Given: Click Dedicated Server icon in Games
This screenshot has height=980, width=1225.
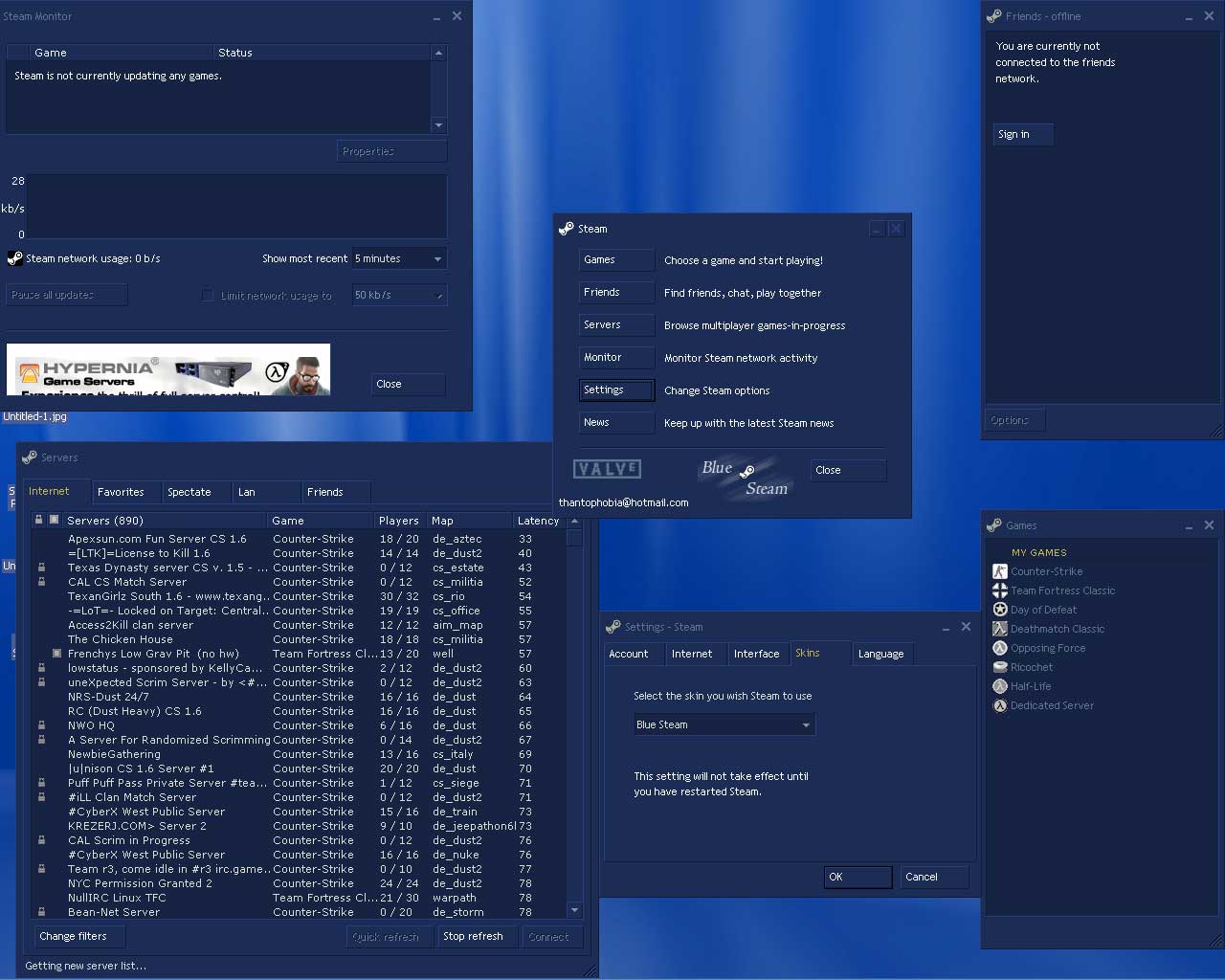Looking at the screenshot, I should tap(1000, 705).
